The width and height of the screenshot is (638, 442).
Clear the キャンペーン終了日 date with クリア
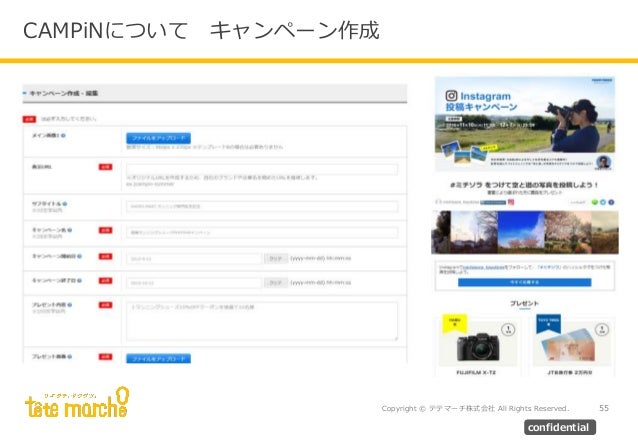(276, 283)
